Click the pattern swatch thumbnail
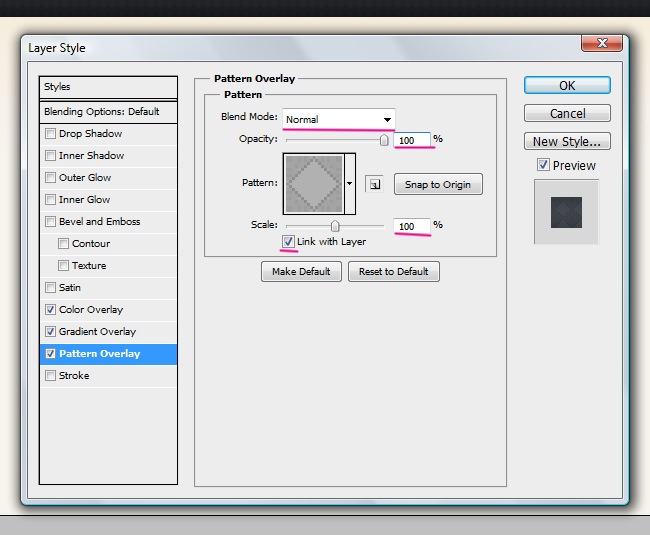The width and height of the screenshot is (650, 535). pos(313,183)
